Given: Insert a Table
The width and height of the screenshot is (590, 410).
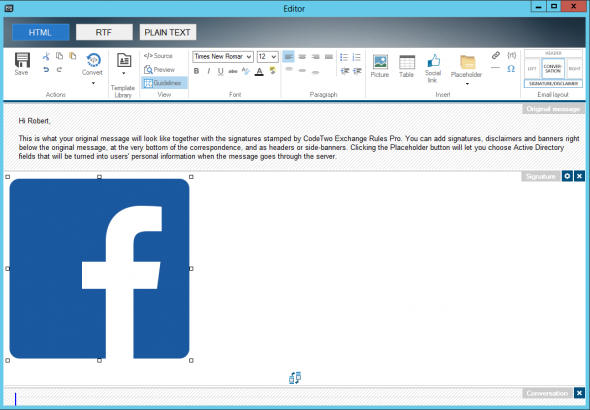Looking at the screenshot, I should (407, 66).
